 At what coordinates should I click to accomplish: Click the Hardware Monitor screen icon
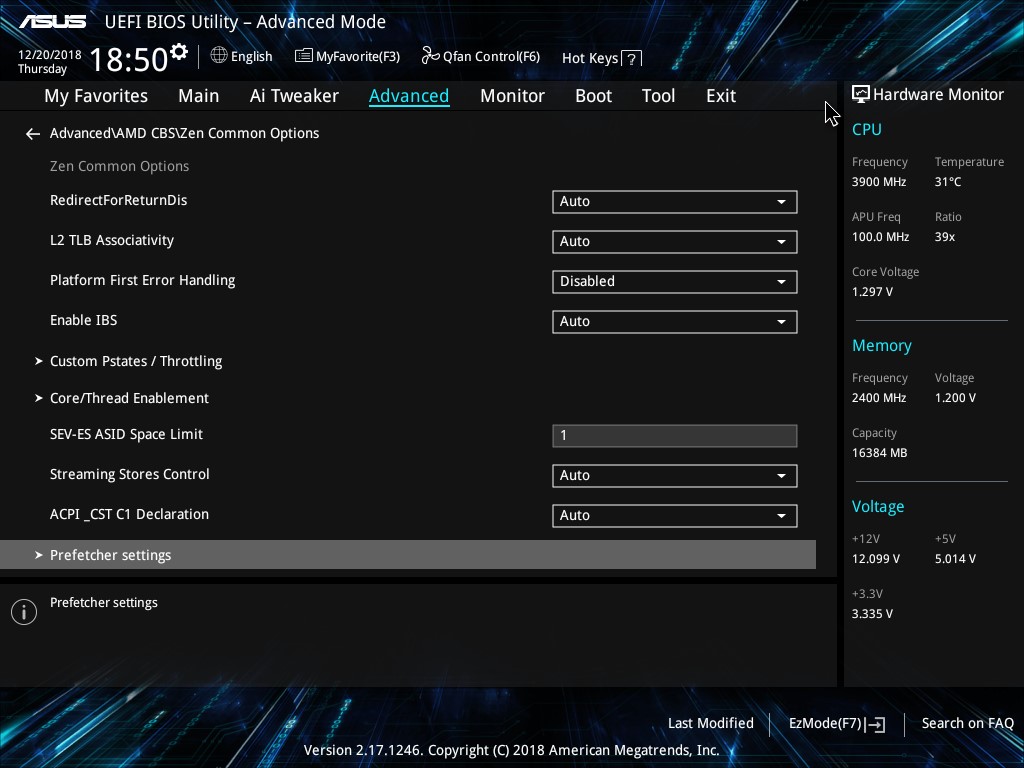861,94
